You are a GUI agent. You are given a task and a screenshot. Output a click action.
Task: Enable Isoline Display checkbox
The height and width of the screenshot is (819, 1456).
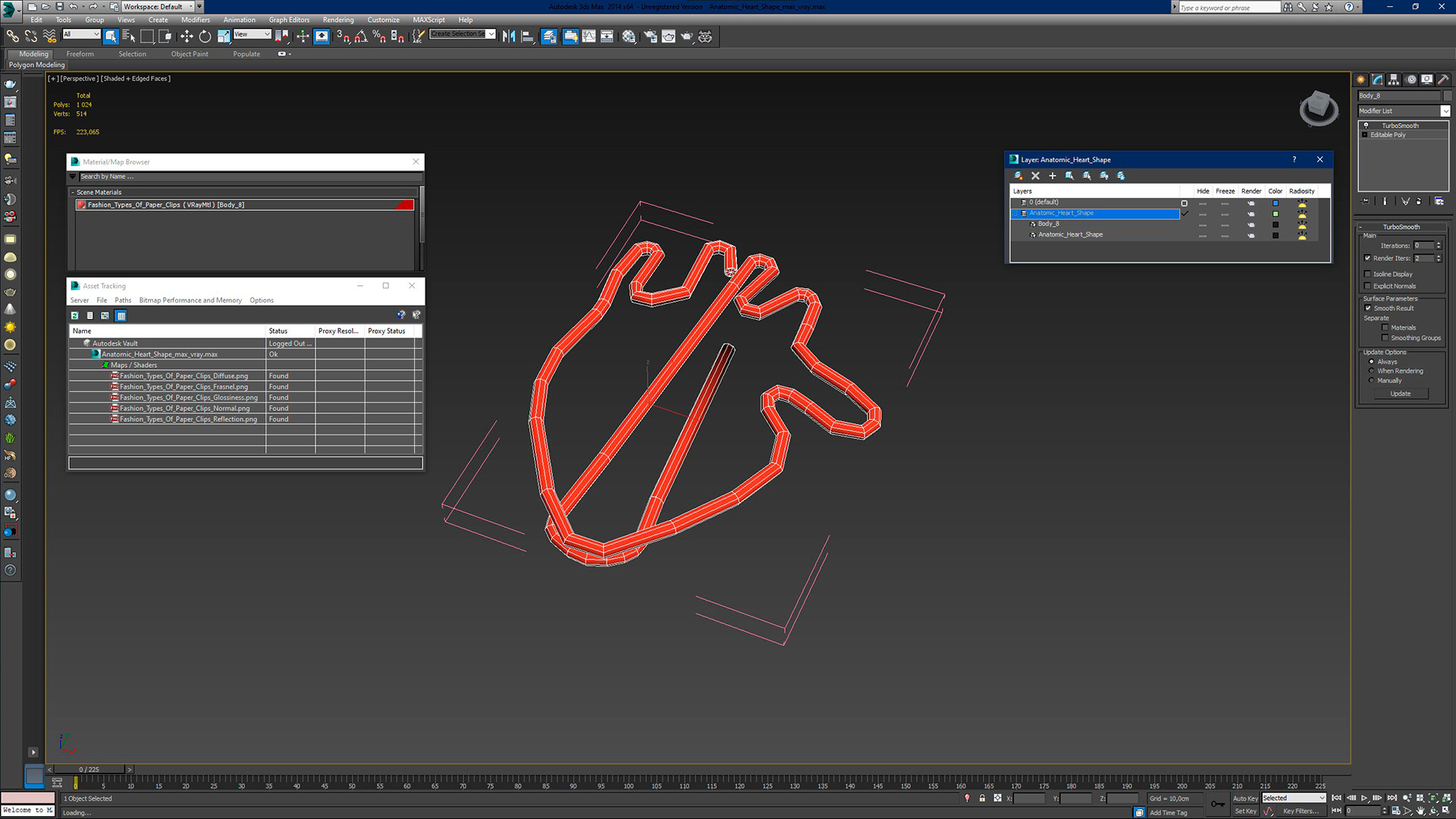tap(1368, 274)
